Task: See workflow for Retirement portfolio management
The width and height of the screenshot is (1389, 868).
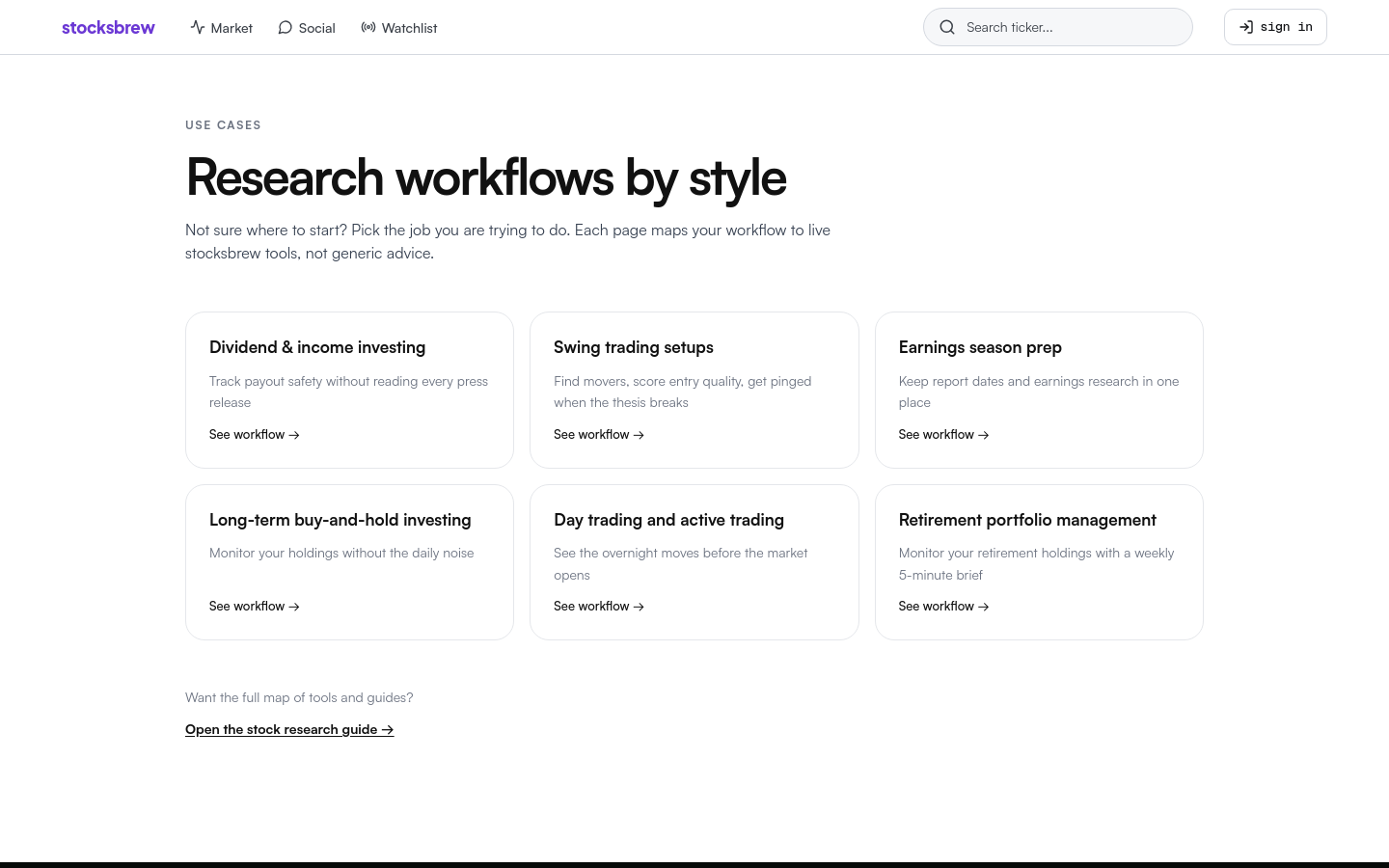Action: point(943,607)
